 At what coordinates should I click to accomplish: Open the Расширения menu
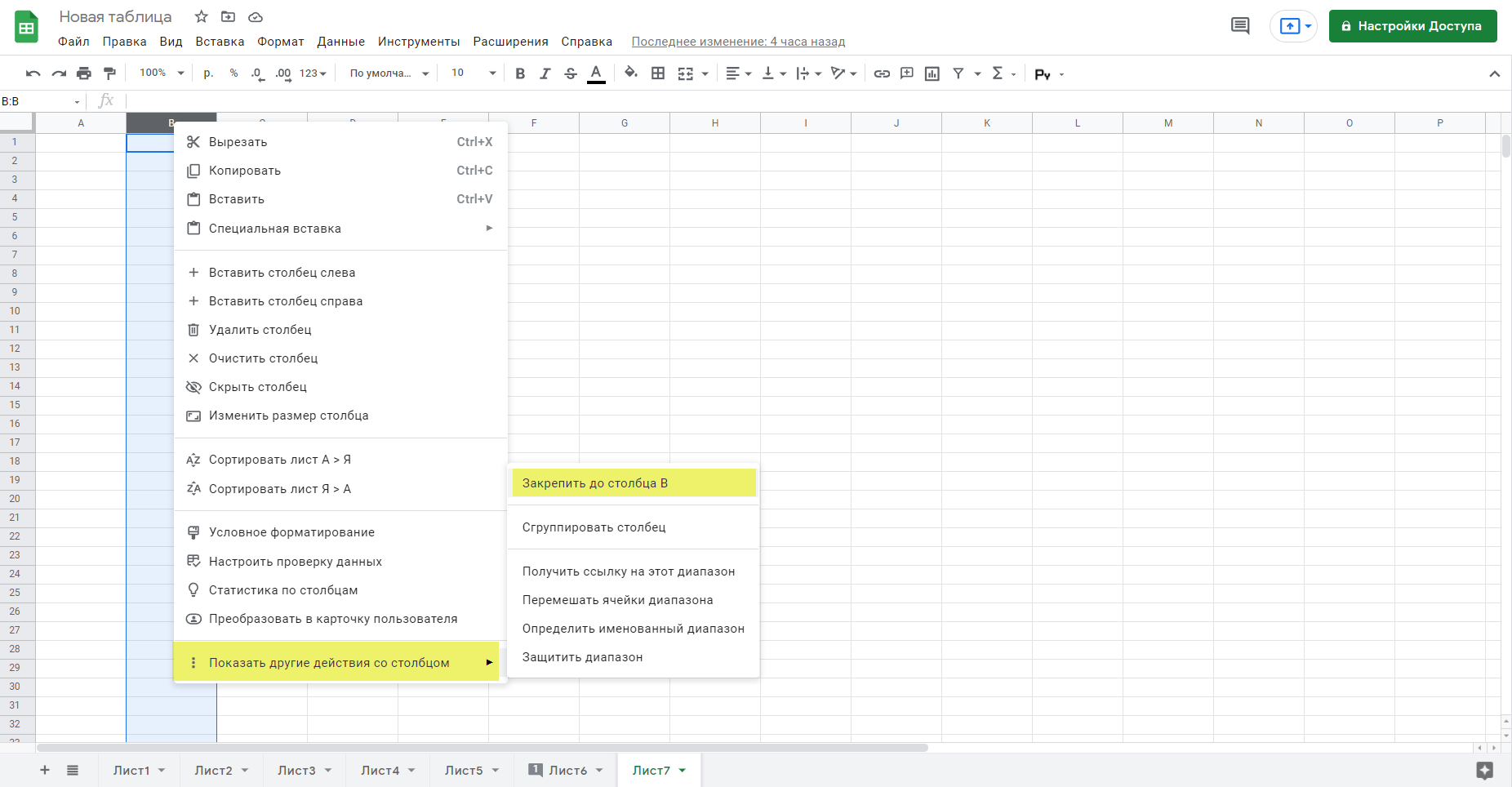pyautogui.click(x=510, y=42)
